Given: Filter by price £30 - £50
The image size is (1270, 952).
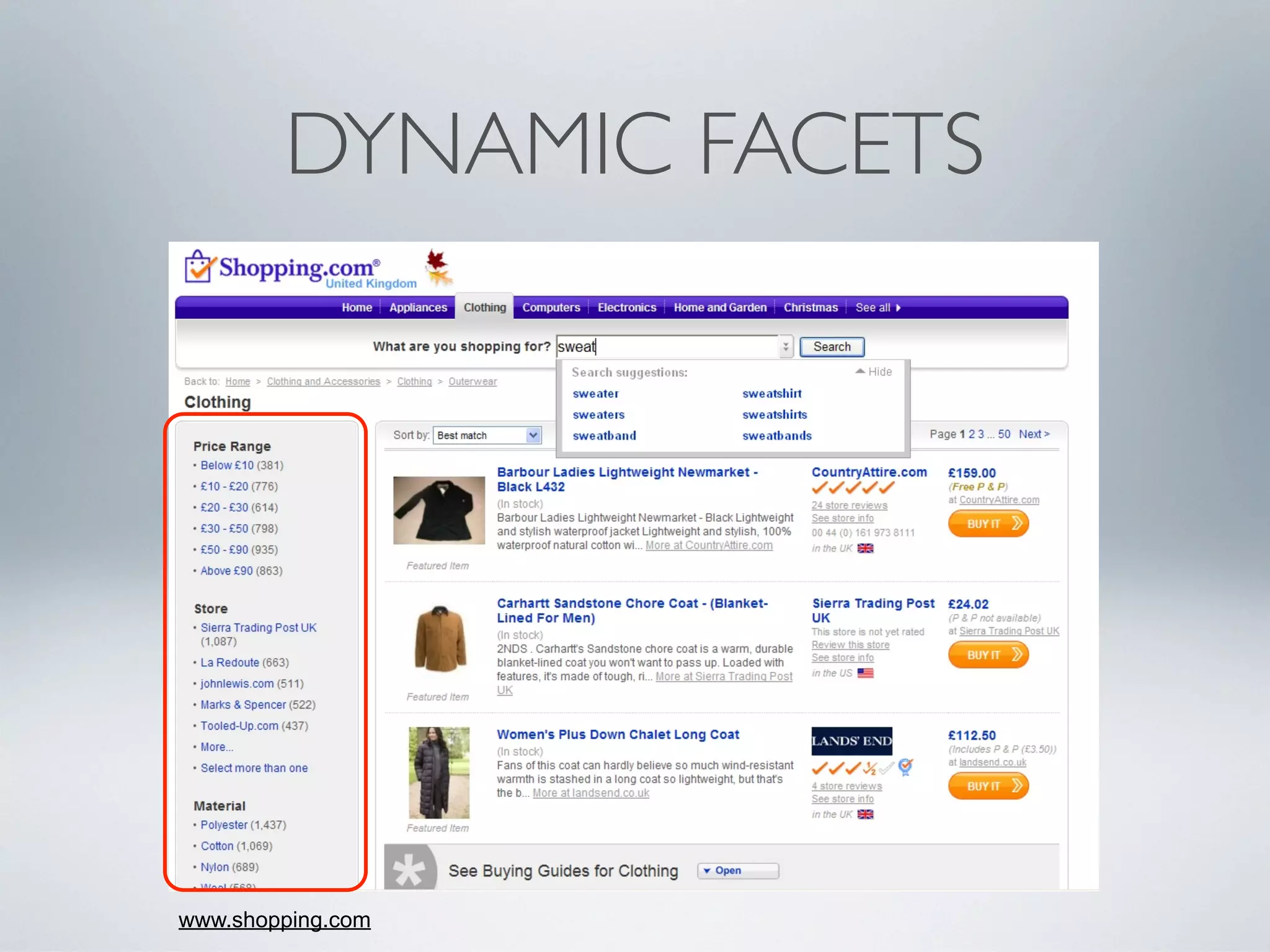Looking at the screenshot, I should coord(224,529).
